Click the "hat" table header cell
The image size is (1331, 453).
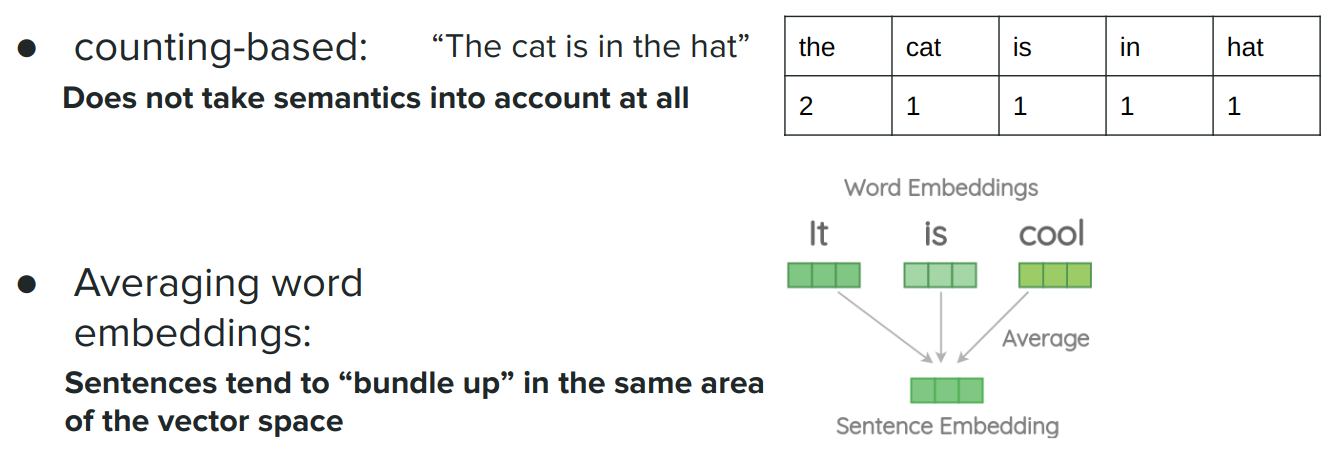coord(1266,47)
